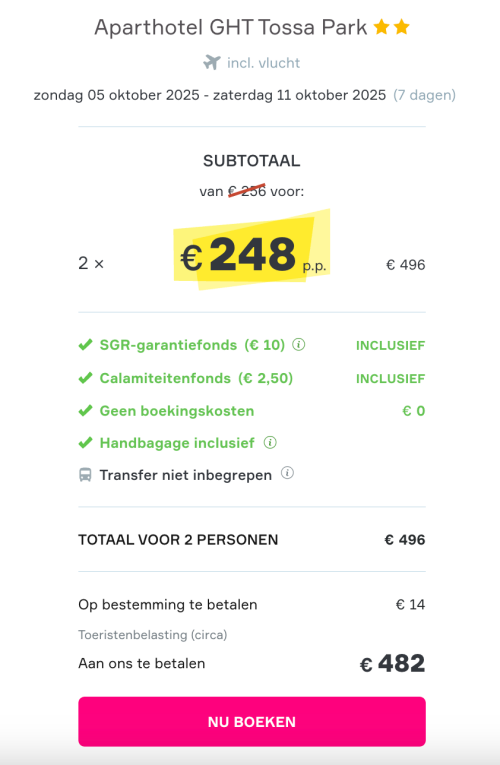Click the crossed-out € 256 price
This screenshot has height=765, width=500.
click(247, 191)
